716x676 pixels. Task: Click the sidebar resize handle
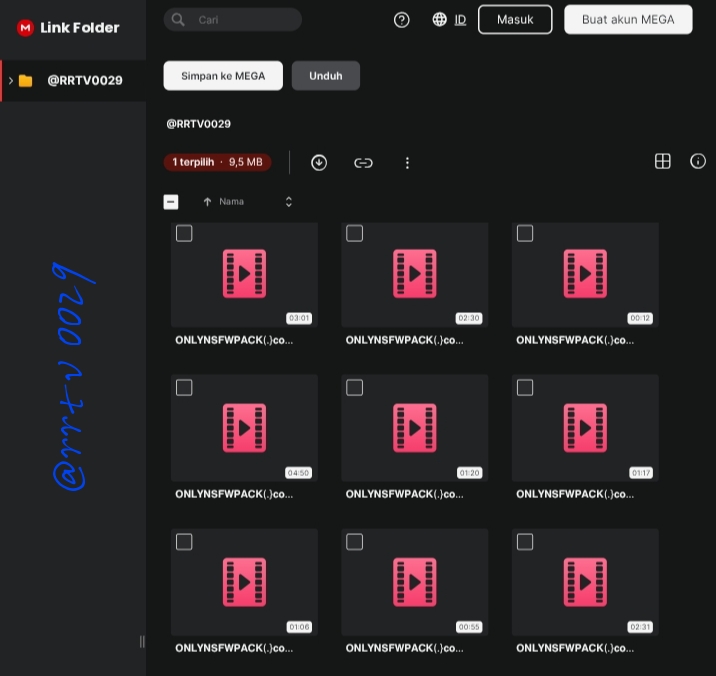coord(142,641)
